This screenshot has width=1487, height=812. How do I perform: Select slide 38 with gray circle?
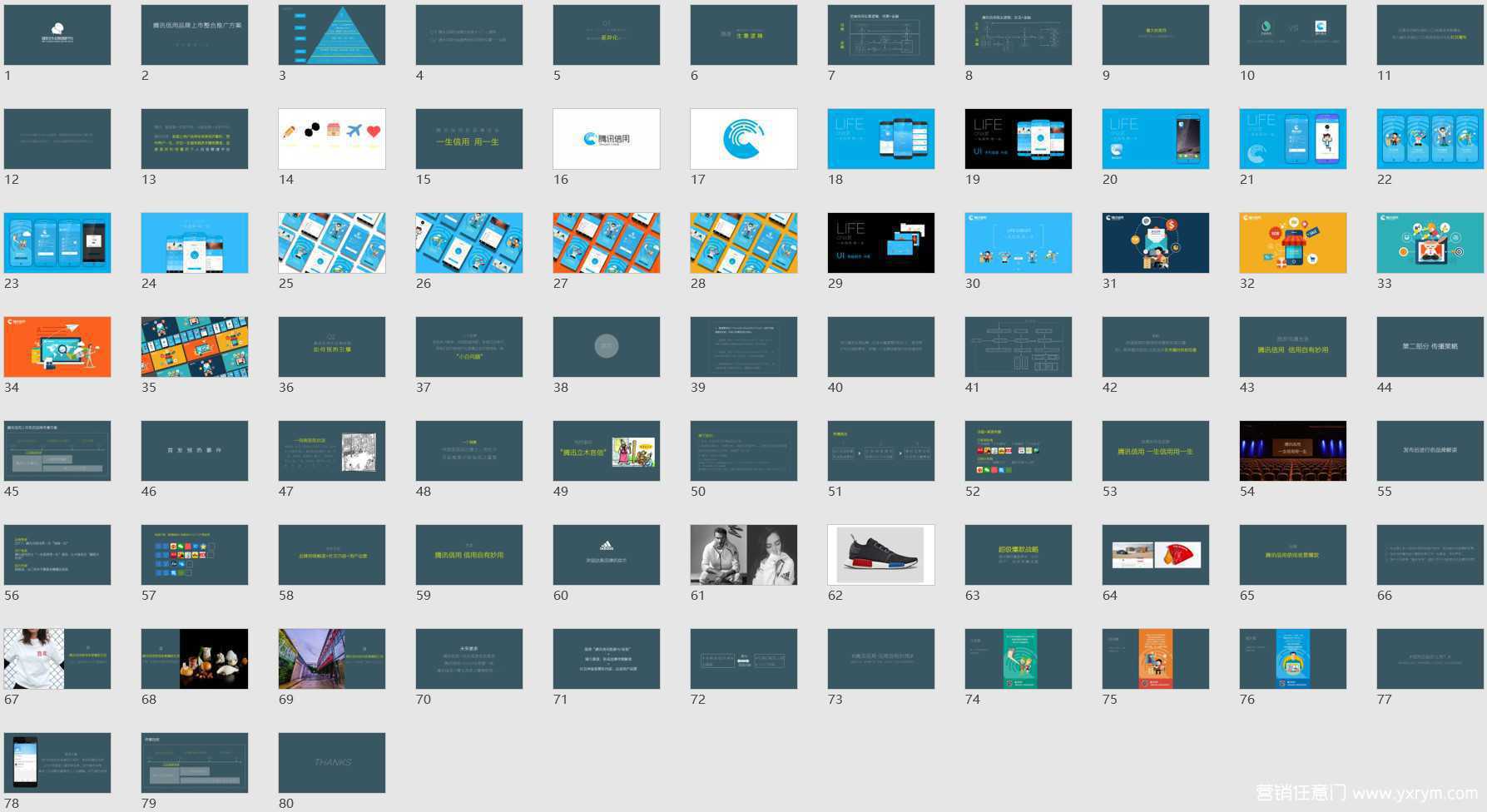pos(607,347)
